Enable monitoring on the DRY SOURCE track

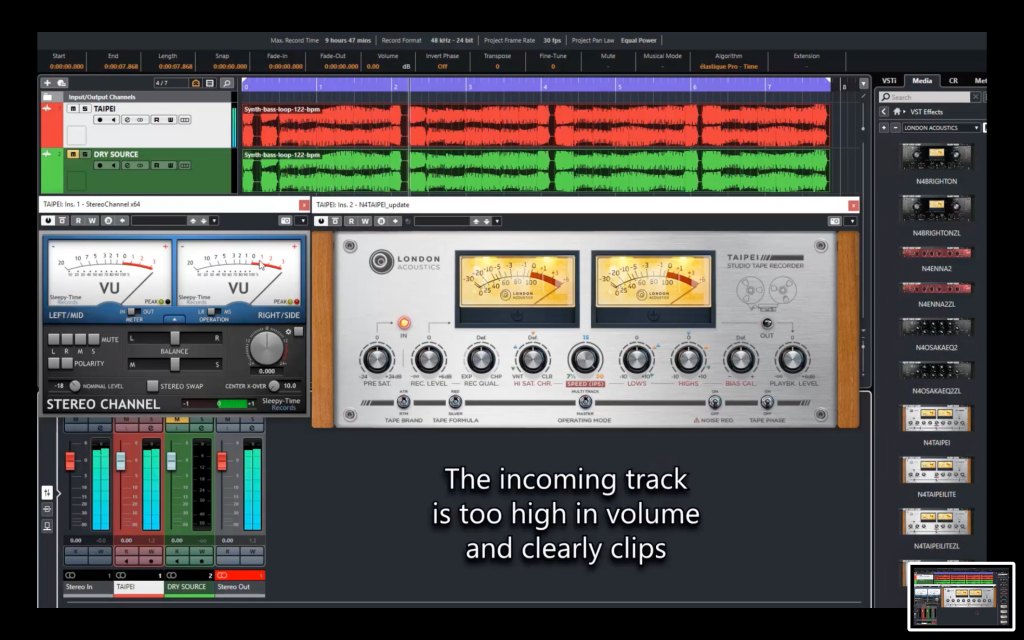click(113, 165)
